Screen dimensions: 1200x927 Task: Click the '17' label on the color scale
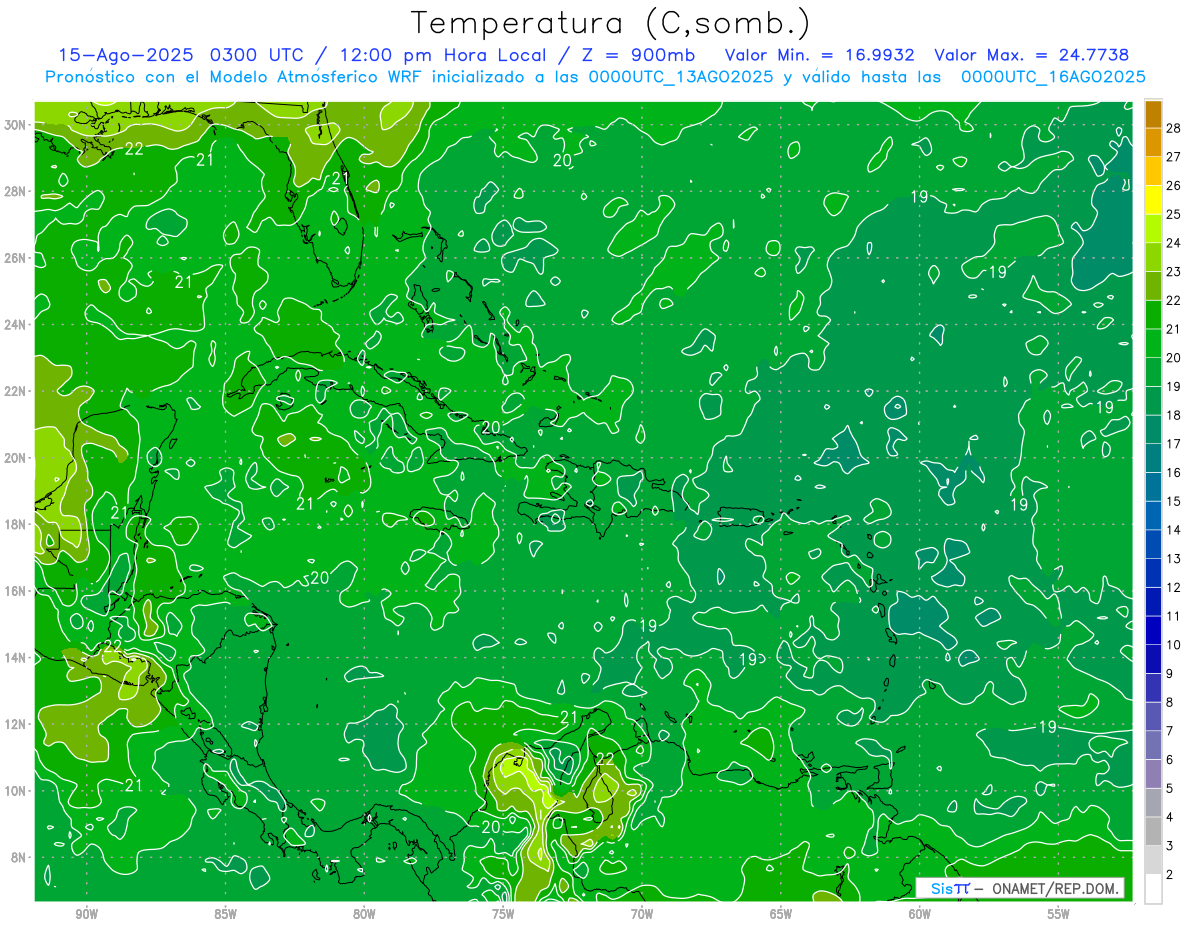[x=1174, y=444]
